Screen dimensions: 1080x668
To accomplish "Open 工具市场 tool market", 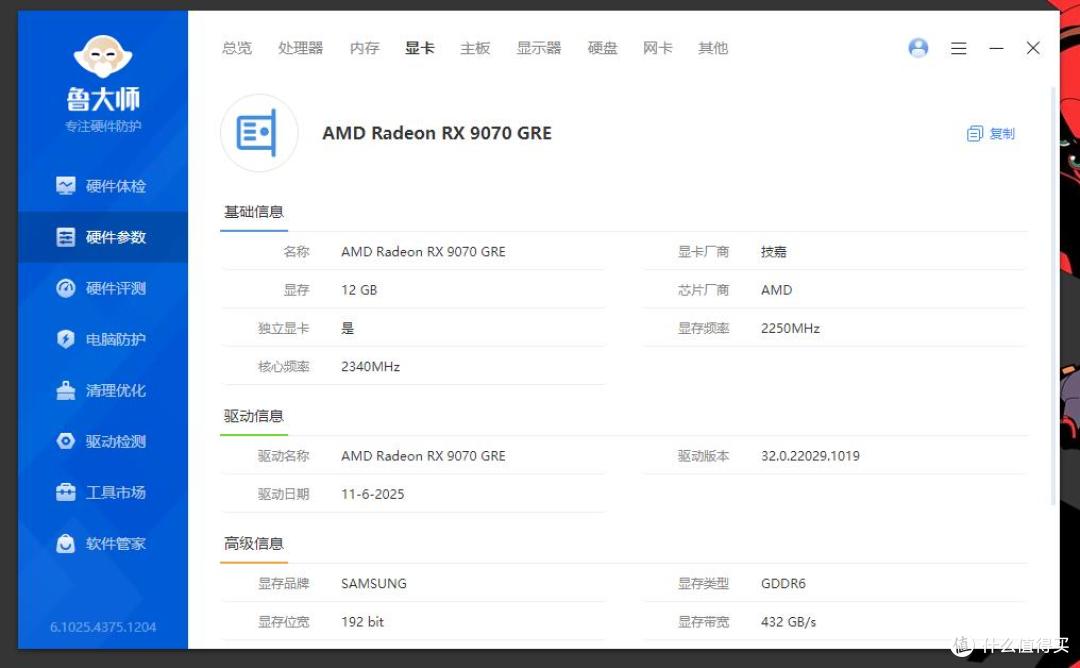I will [x=103, y=492].
